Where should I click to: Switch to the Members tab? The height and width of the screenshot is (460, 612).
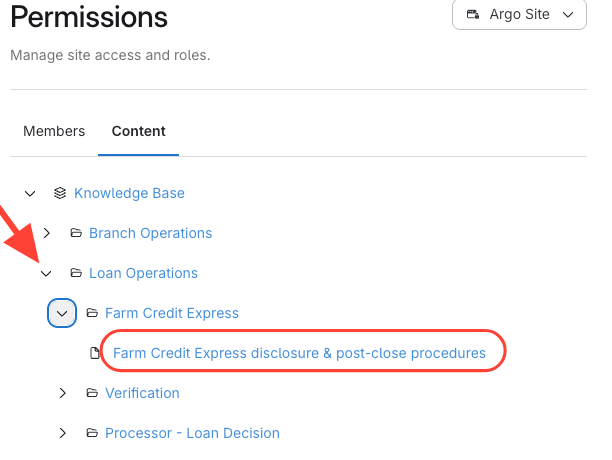point(54,131)
